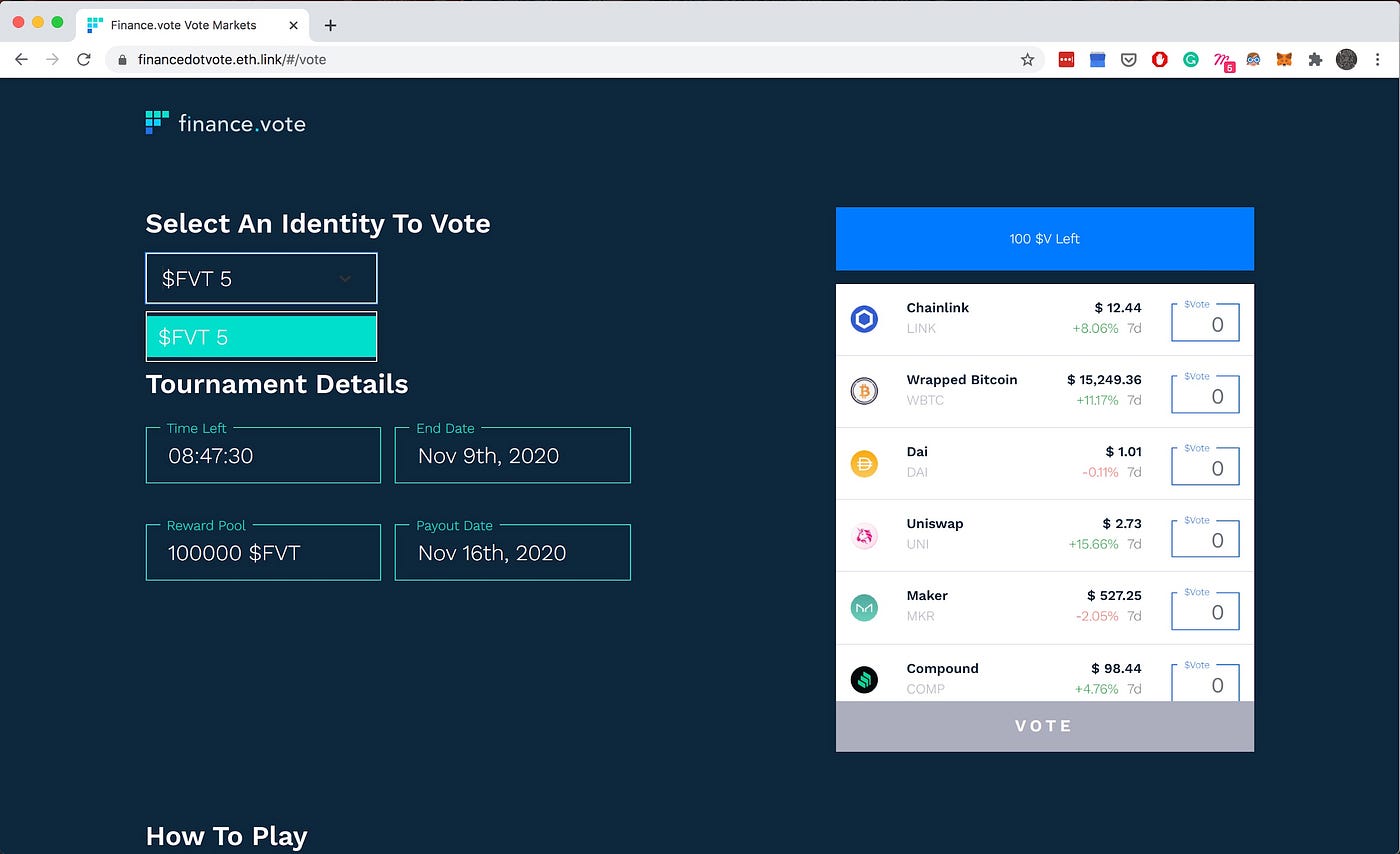The width and height of the screenshot is (1400, 854).
Task: Click the Uniswap unicorn icon
Action: click(864, 536)
